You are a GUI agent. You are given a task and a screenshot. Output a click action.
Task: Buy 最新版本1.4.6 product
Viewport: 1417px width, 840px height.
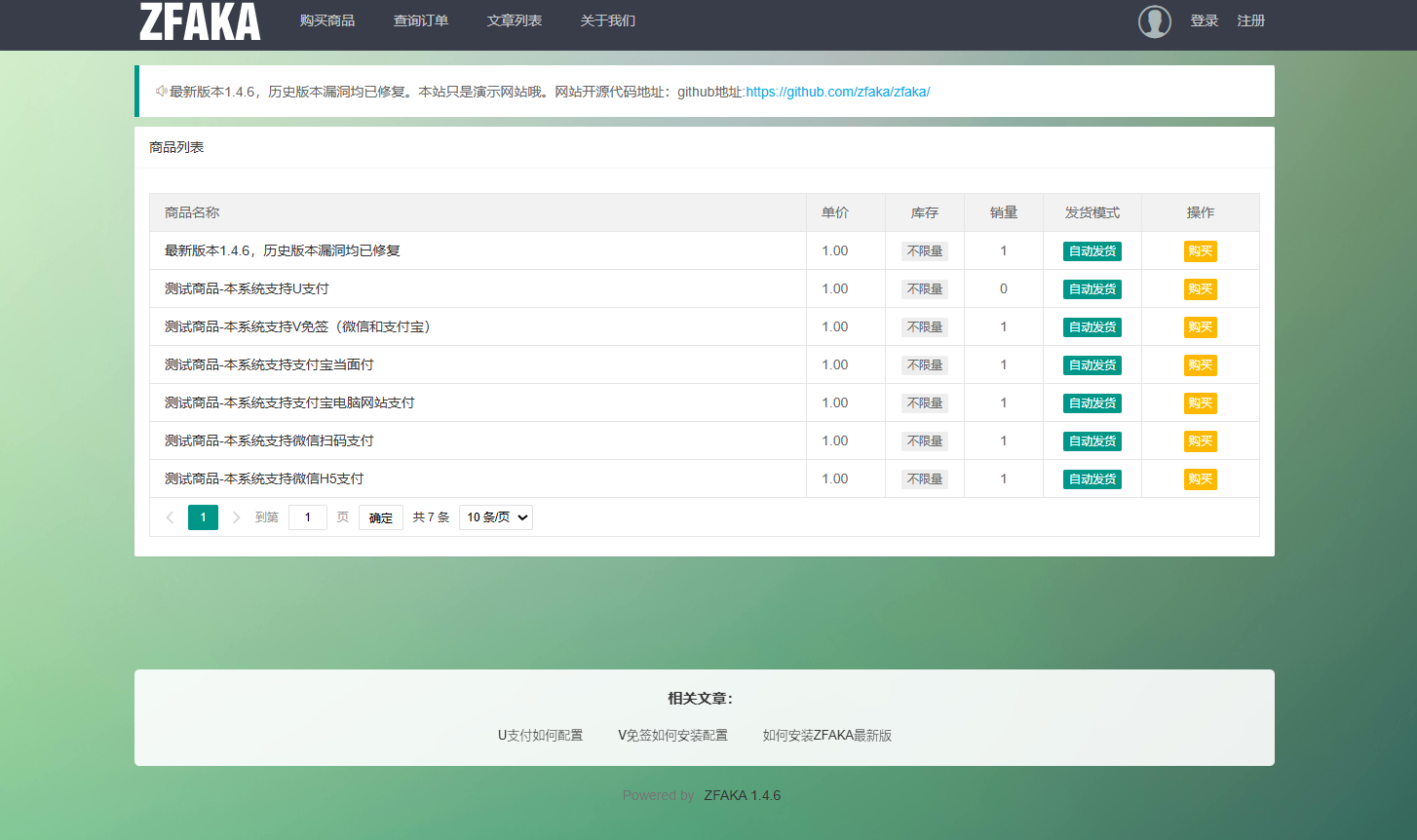tap(1201, 251)
